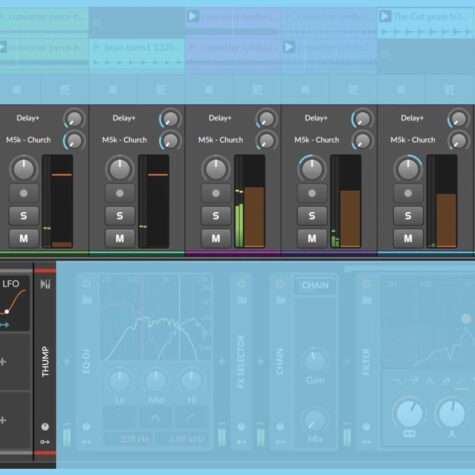
Task: Click the pan knob on the fourth channel
Action: coord(312,169)
